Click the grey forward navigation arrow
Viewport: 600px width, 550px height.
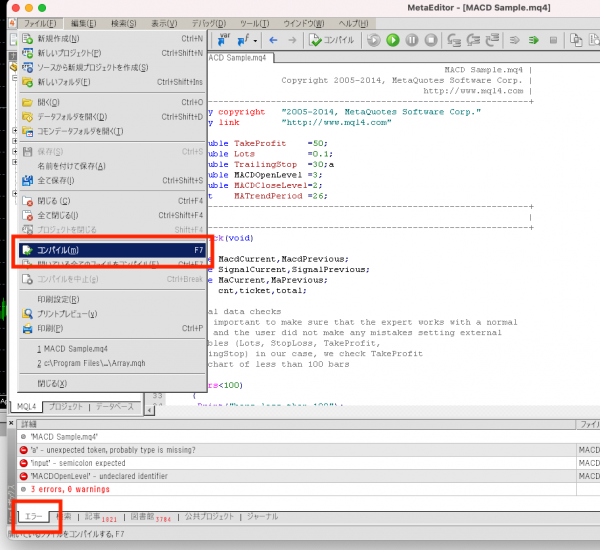(x=292, y=40)
